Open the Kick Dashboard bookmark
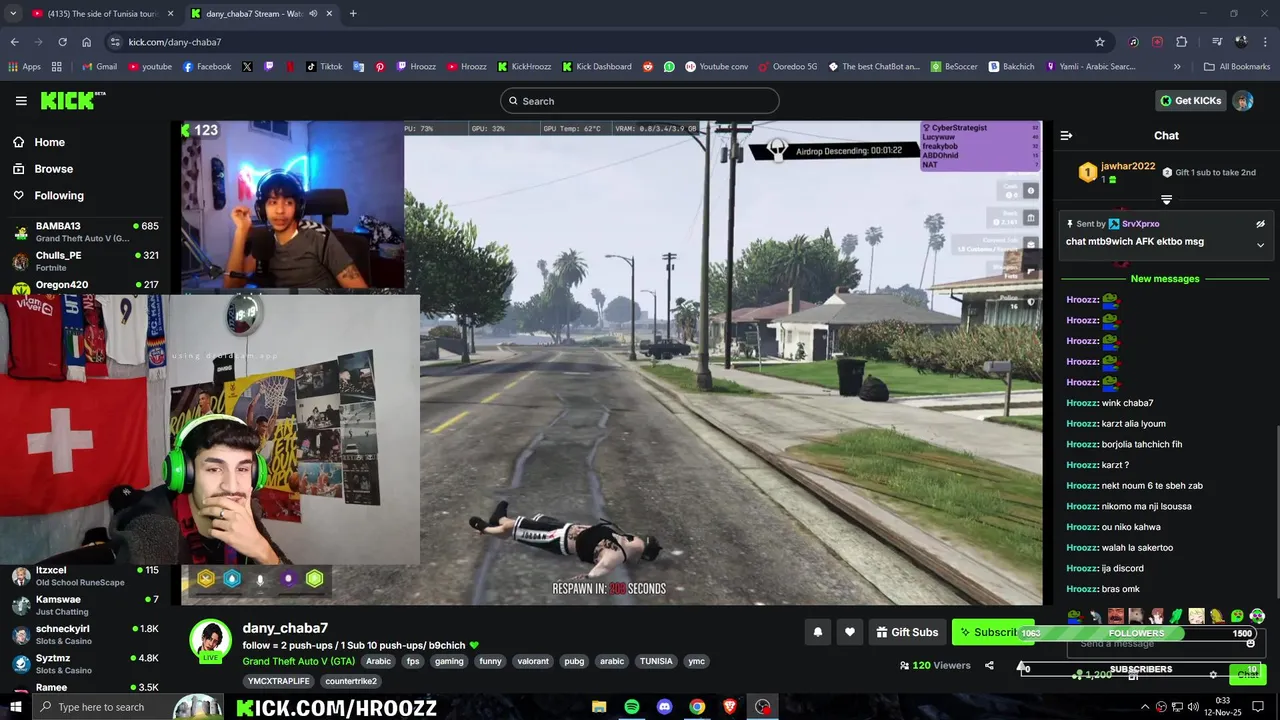The image size is (1280, 720). 597,67
